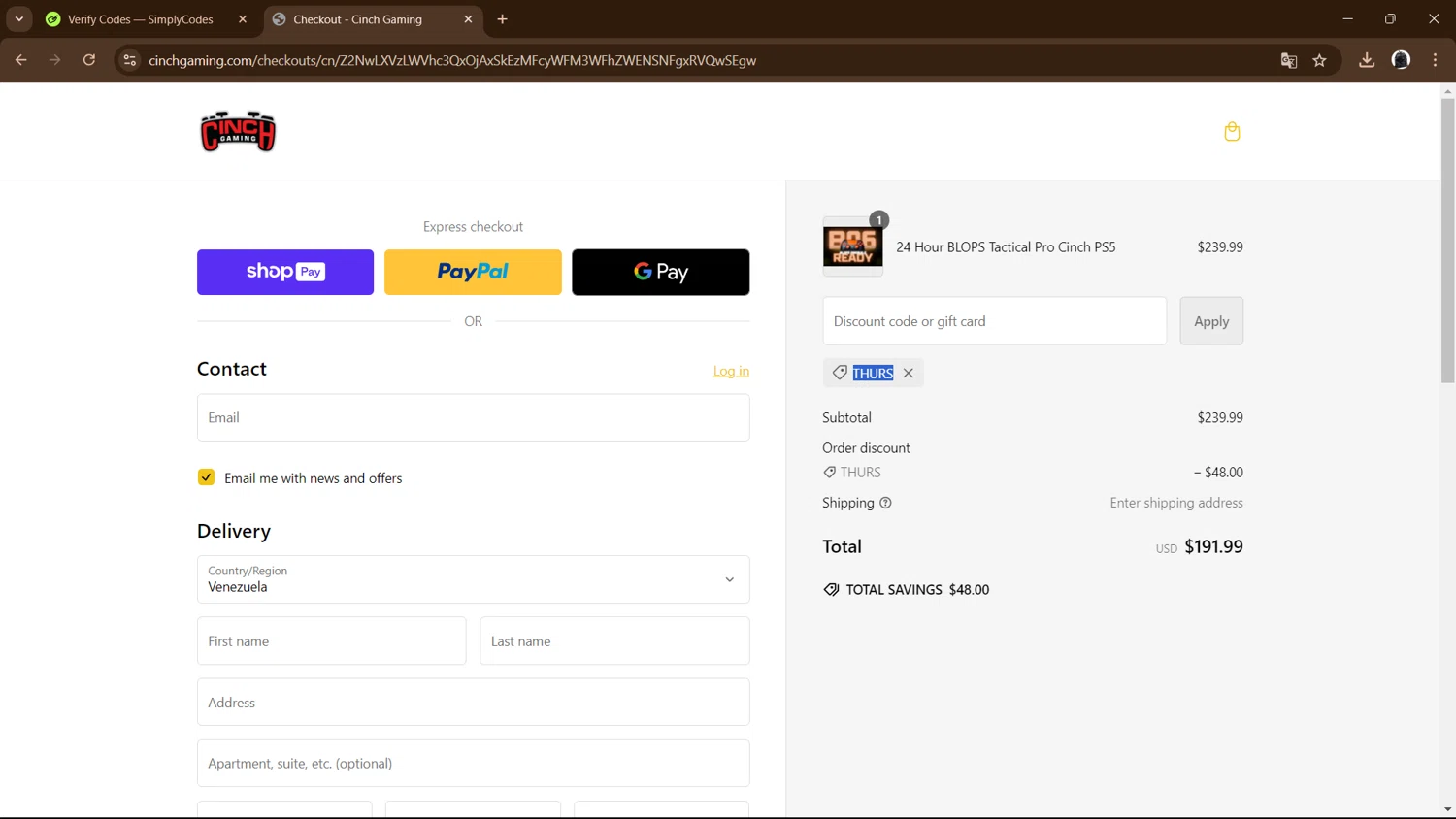Click the scrollbar down arrow
This screenshot has width=1456, height=819.
[x=1447, y=809]
